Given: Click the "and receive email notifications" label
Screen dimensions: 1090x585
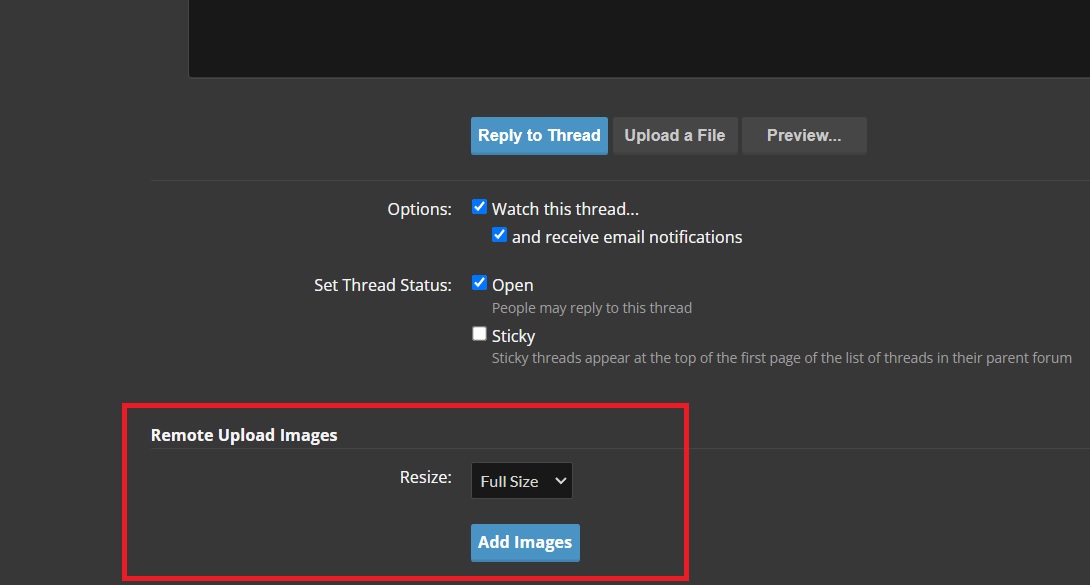Looking at the screenshot, I should tap(627, 237).
